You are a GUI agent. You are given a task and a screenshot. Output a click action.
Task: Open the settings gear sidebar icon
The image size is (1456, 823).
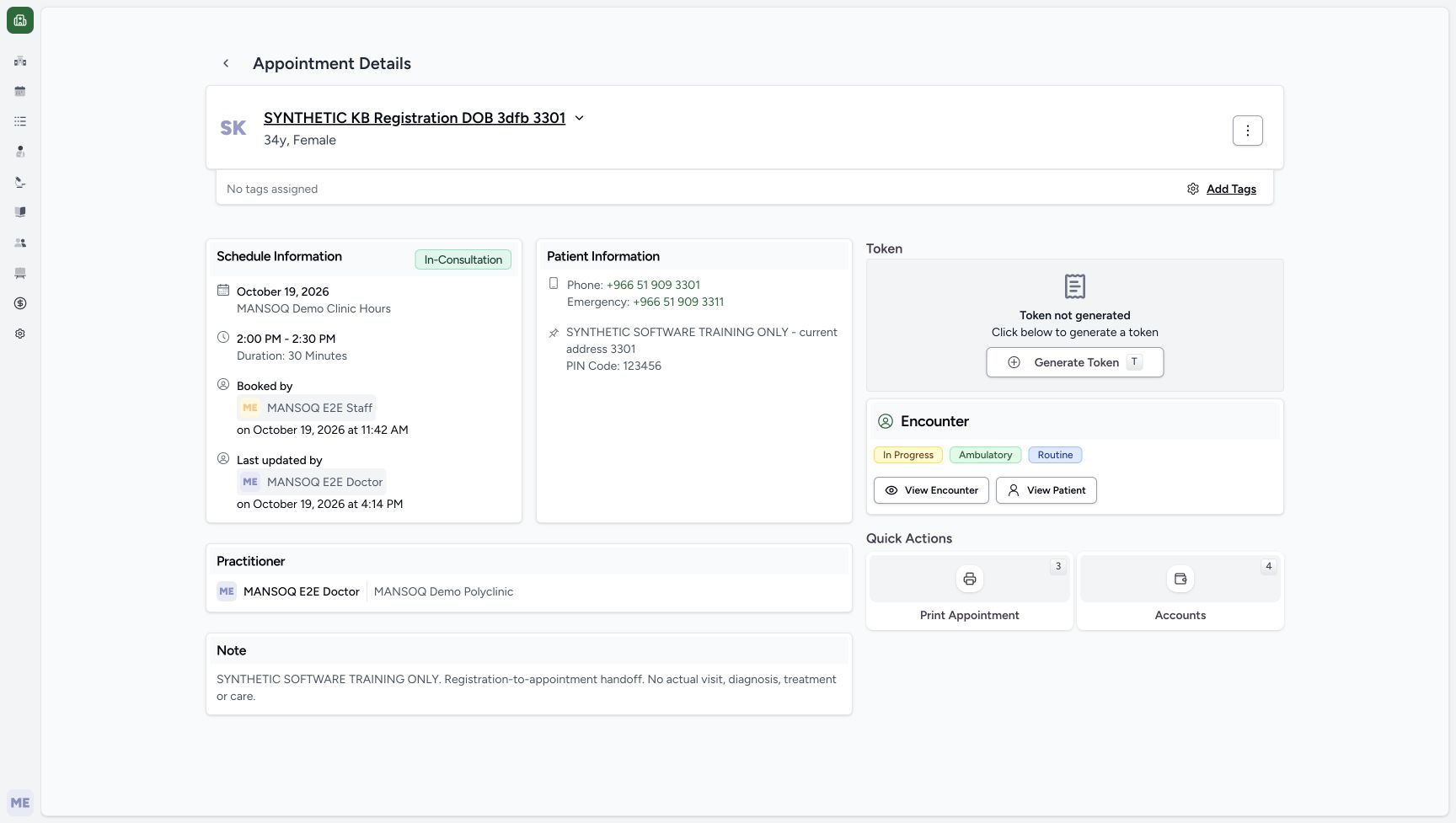(x=20, y=334)
